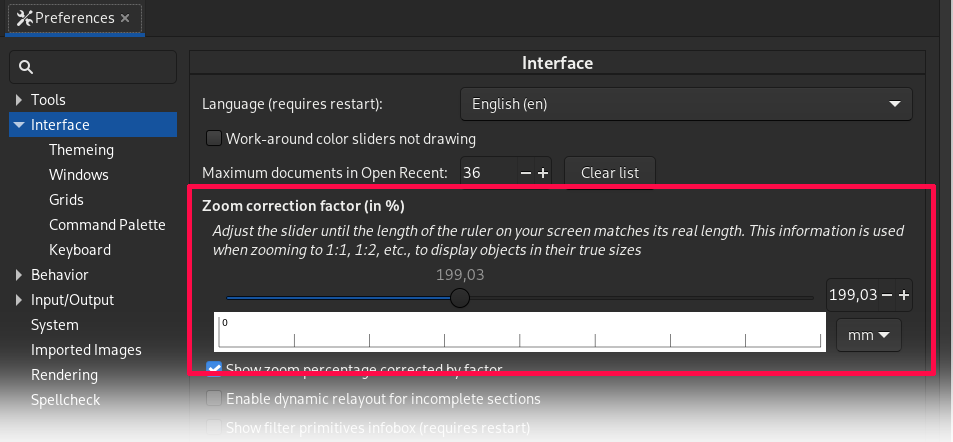Increase Maximum documents with plus button
This screenshot has width=953, height=442.
[543, 173]
